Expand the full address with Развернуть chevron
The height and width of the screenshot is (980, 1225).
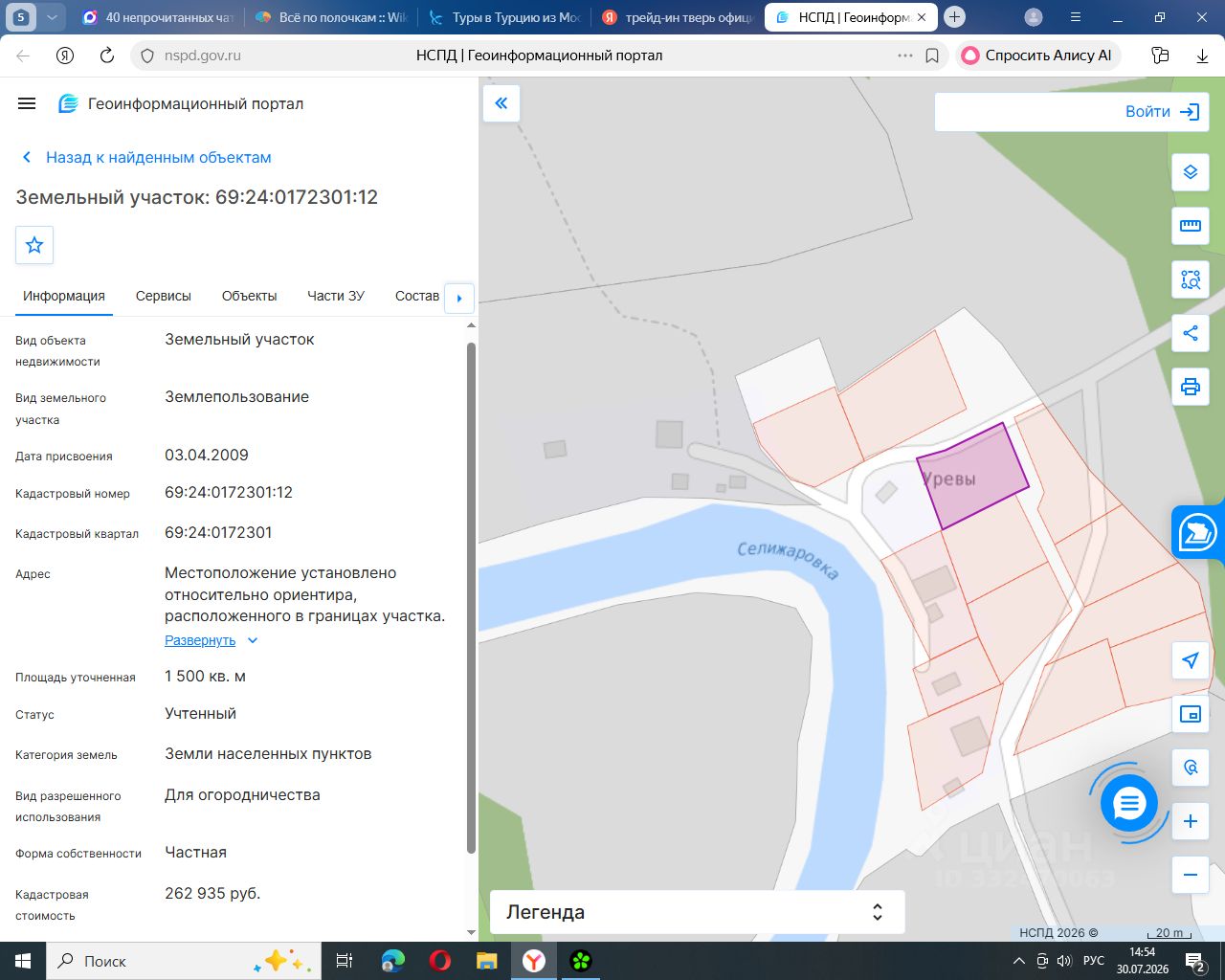[253, 640]
